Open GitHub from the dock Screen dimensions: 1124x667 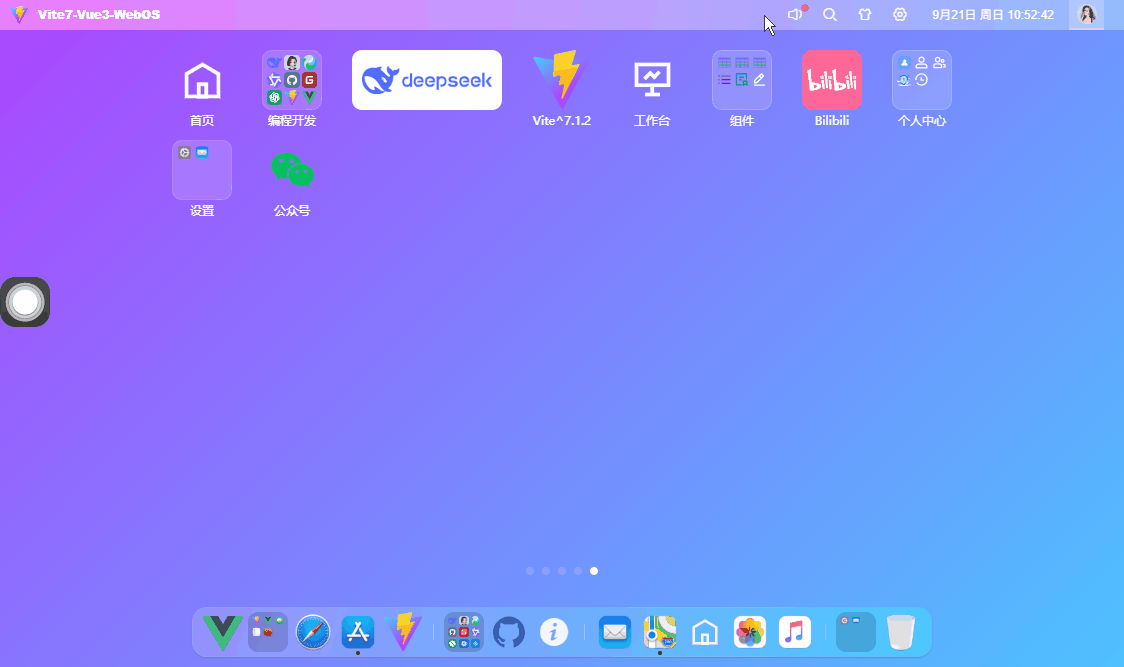pyautogui.click(x=509, y=632)
